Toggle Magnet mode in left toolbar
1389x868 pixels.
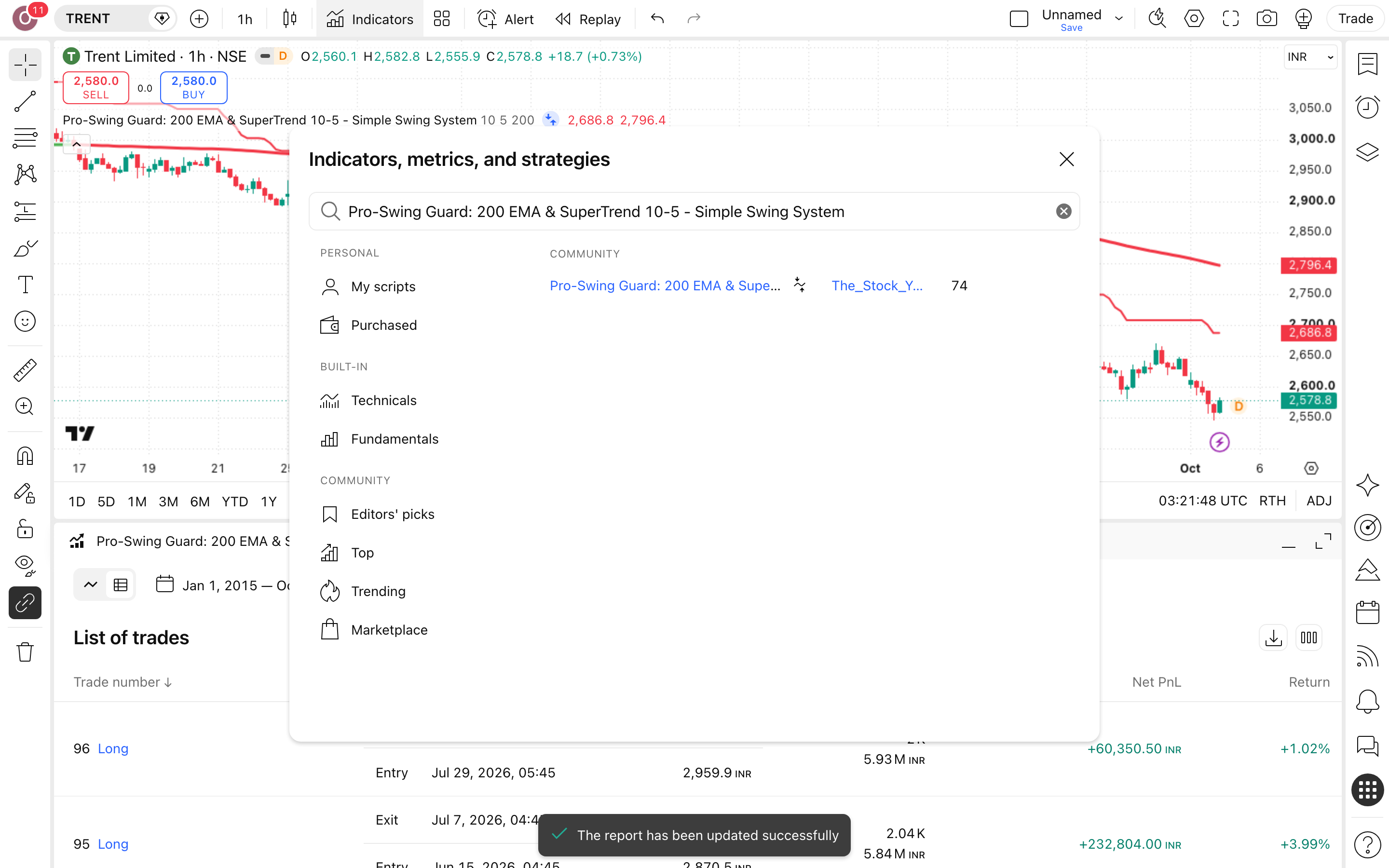pos(25,456)
